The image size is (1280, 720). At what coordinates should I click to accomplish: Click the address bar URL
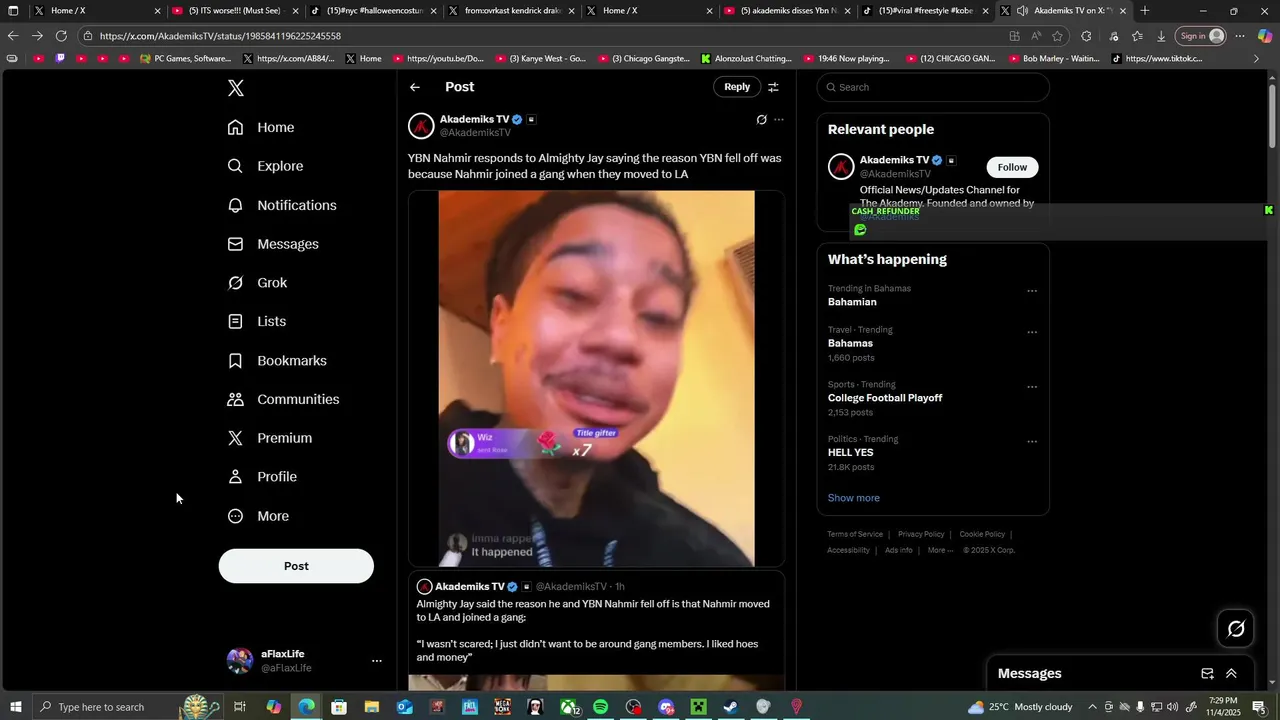[220, 36]
